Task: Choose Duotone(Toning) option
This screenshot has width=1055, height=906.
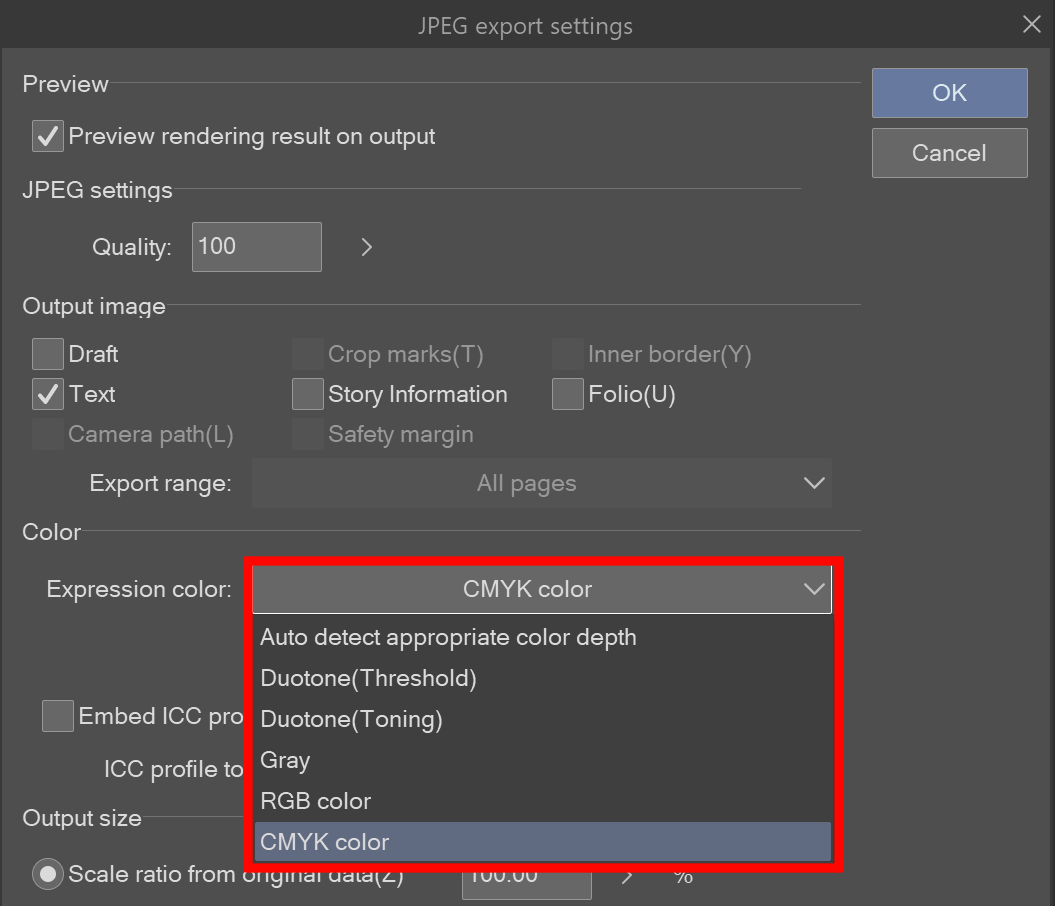Action: (x=351, y=720)
